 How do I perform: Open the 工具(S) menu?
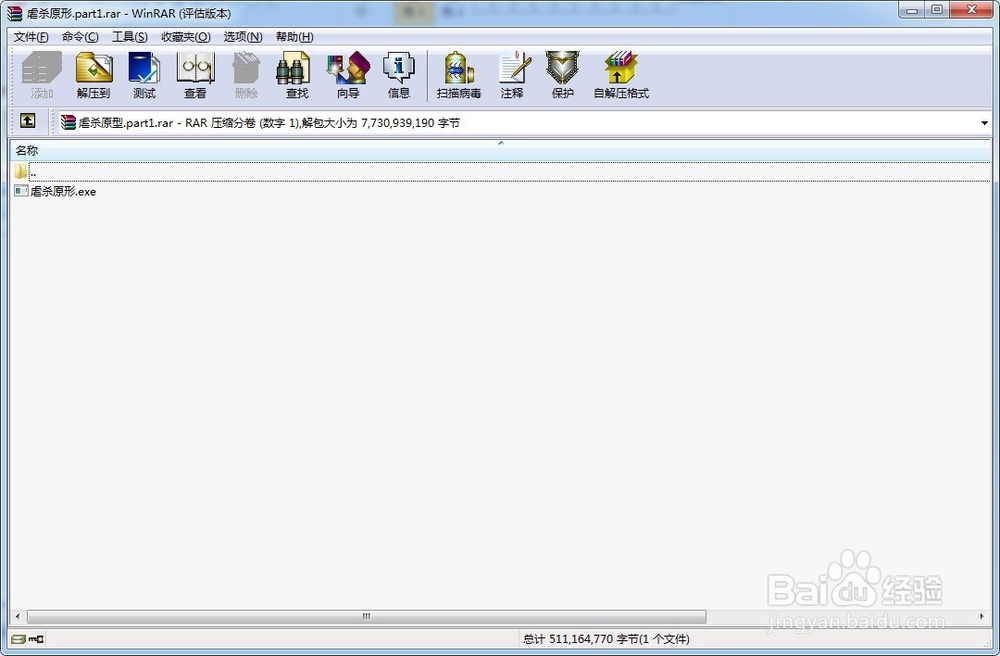[x=129, y=37]
